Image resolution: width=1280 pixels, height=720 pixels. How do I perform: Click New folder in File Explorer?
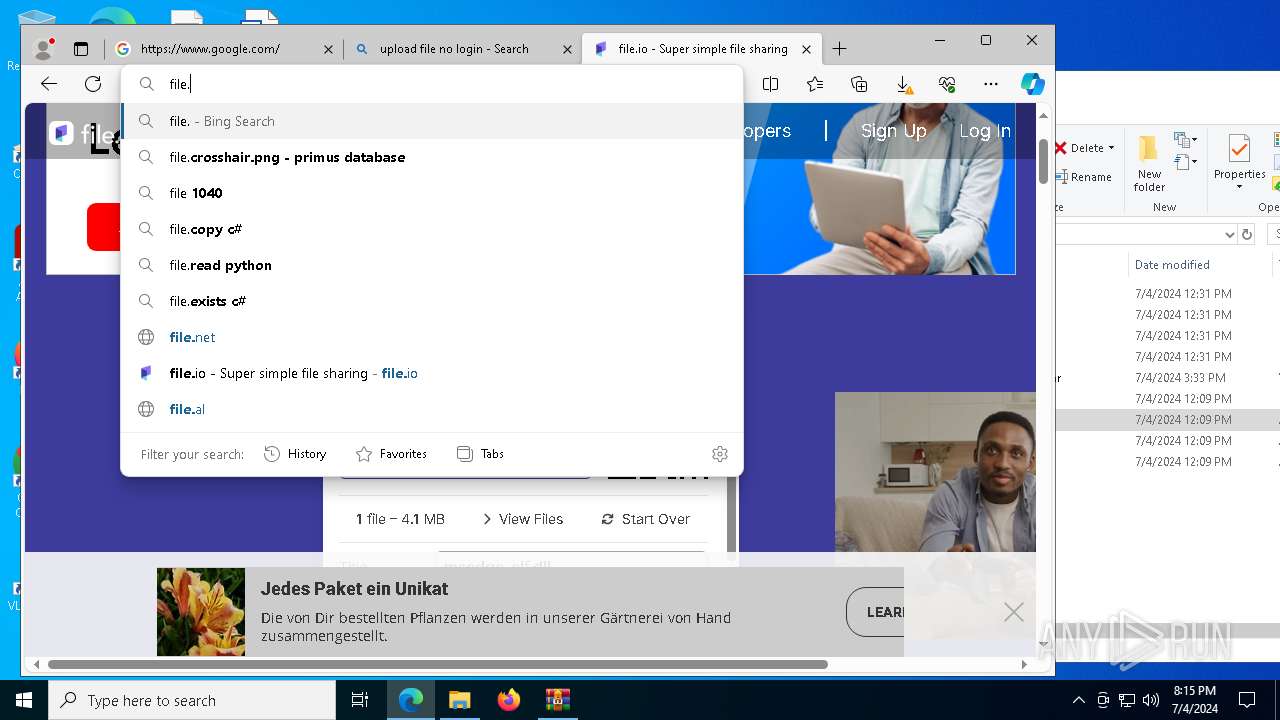click(x=1149, y=164)
